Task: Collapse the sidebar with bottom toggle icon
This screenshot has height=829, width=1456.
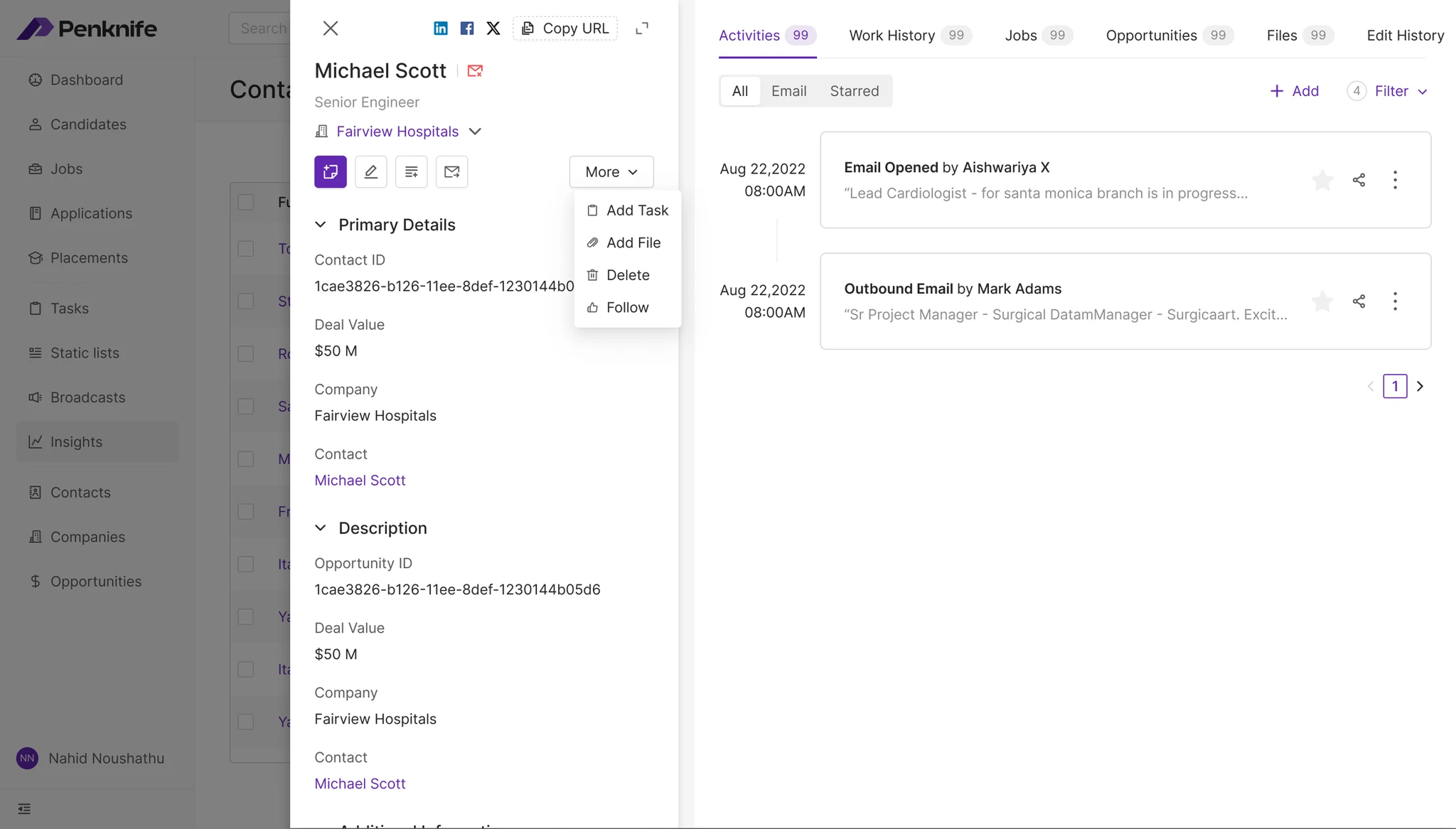Action: (x=24, y=809)
